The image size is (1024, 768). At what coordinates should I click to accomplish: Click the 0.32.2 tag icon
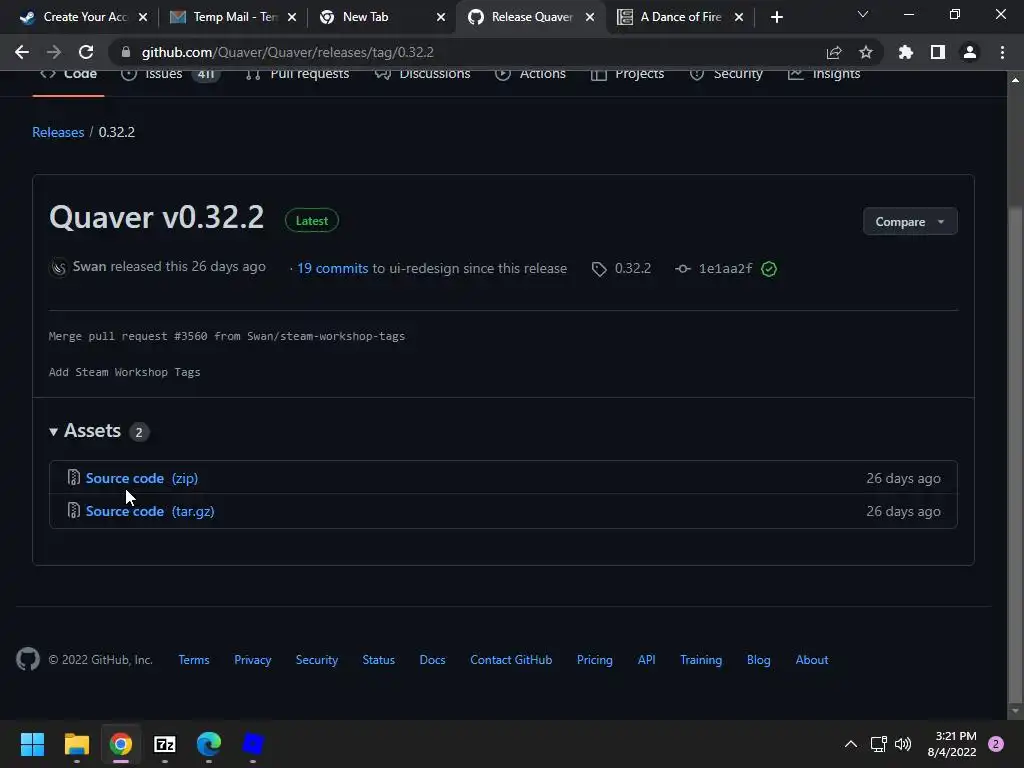click(599, 268)
